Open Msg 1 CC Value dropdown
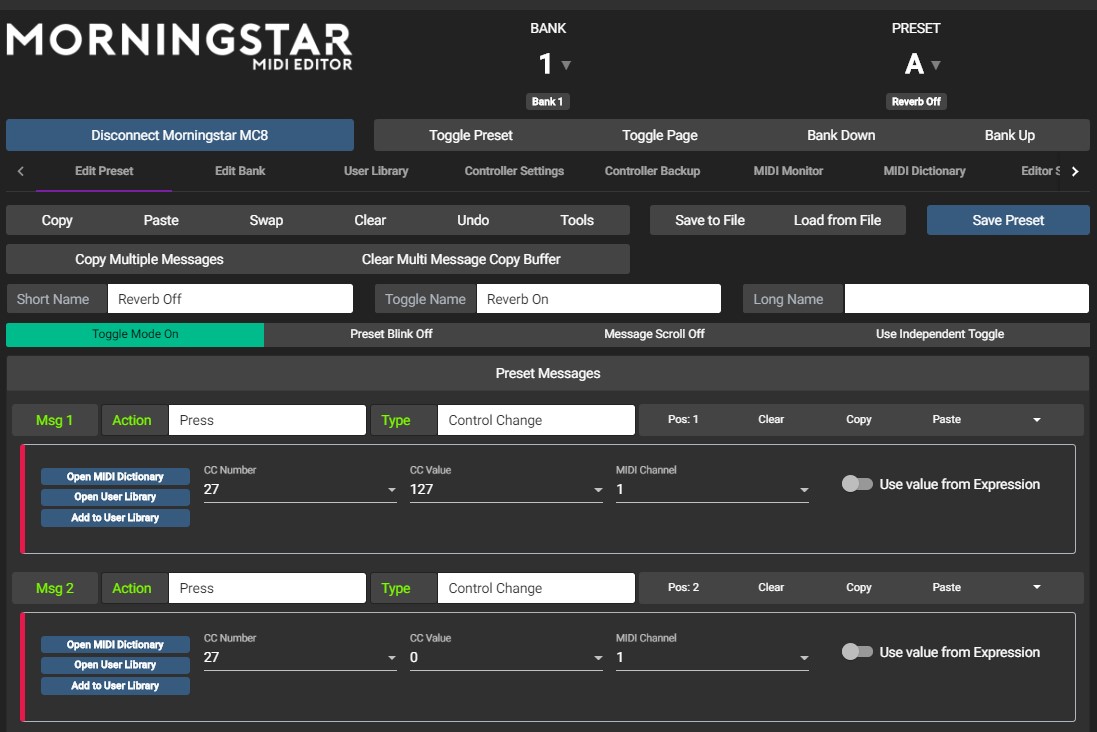Image resolution: width=1097 pixels, height=732 pixels. tap(506, 489)
